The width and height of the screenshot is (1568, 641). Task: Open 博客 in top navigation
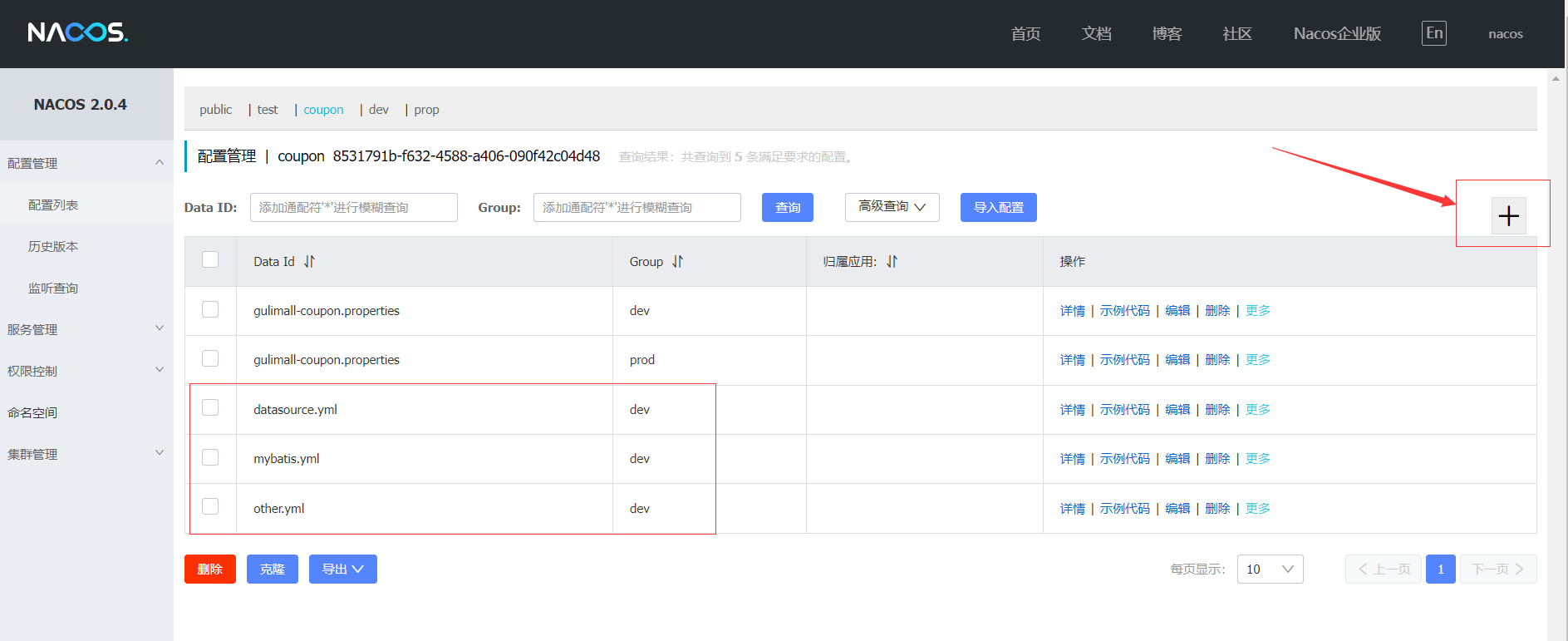pyautogui.click(x=1167, y=33)
